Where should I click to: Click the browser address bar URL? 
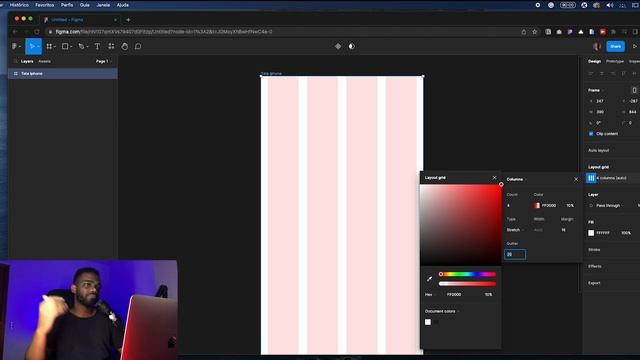point(164,32)
